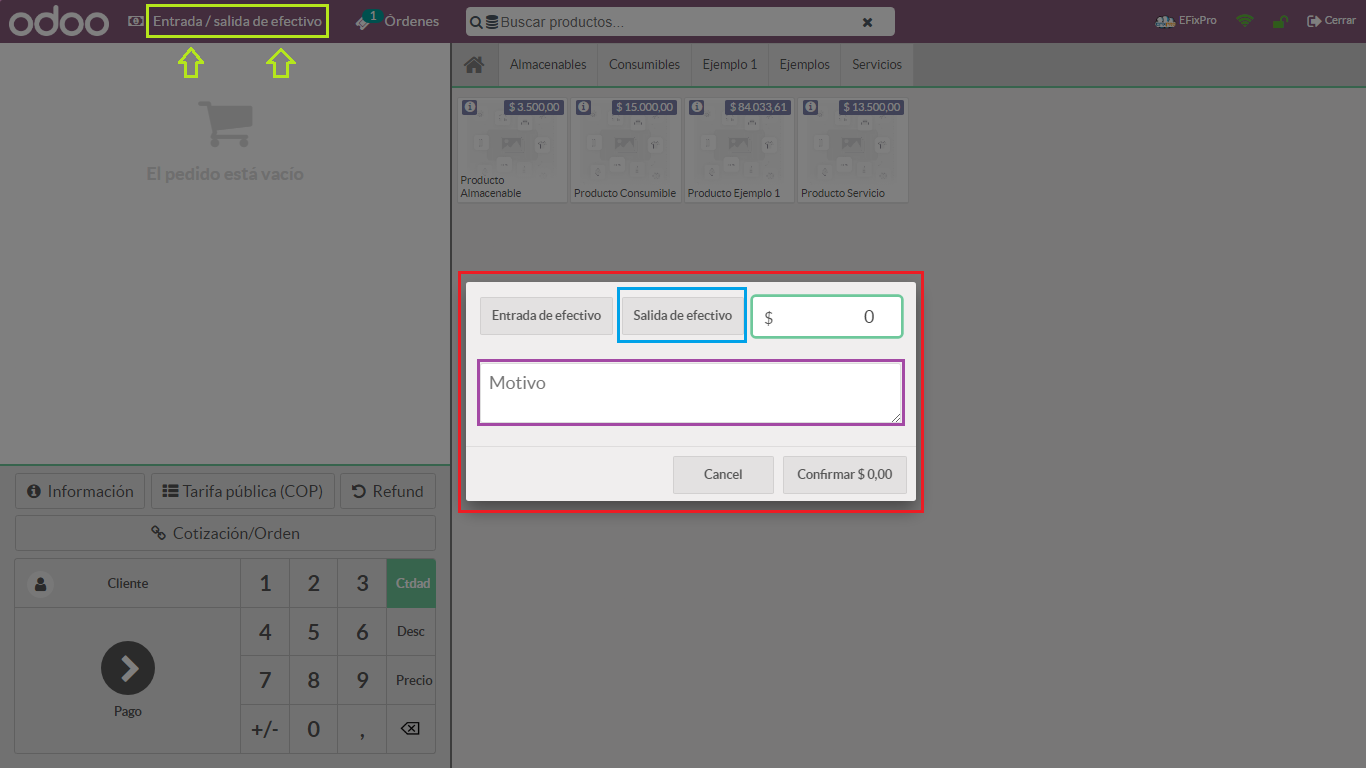Click the Motivo text area
Screen dimensions: 1366x768
(691, 393)
